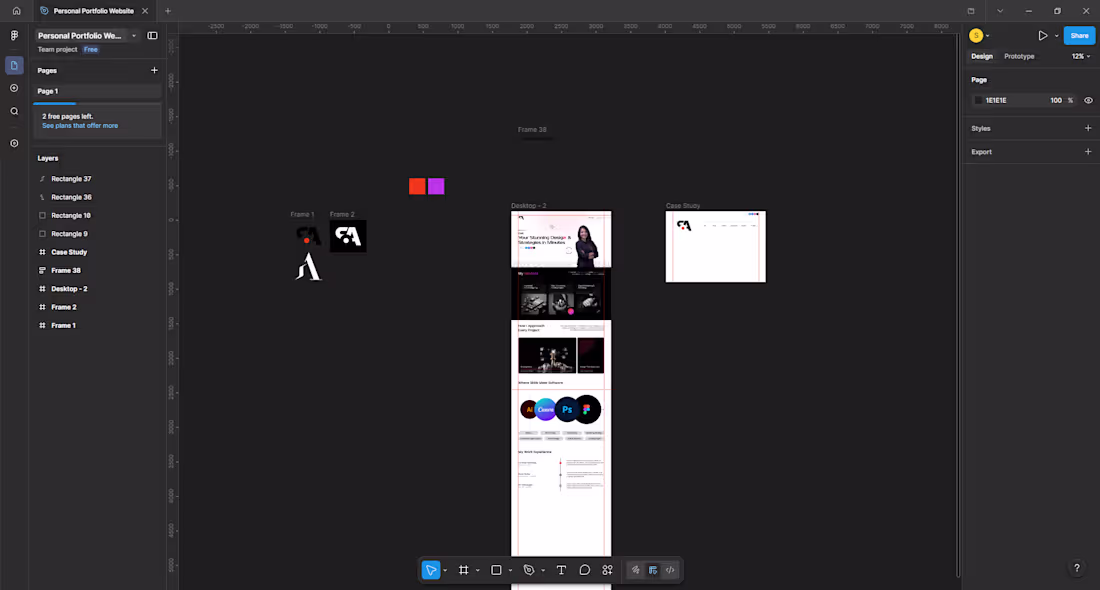Select red rectangle on canvas

pos(417,186)
